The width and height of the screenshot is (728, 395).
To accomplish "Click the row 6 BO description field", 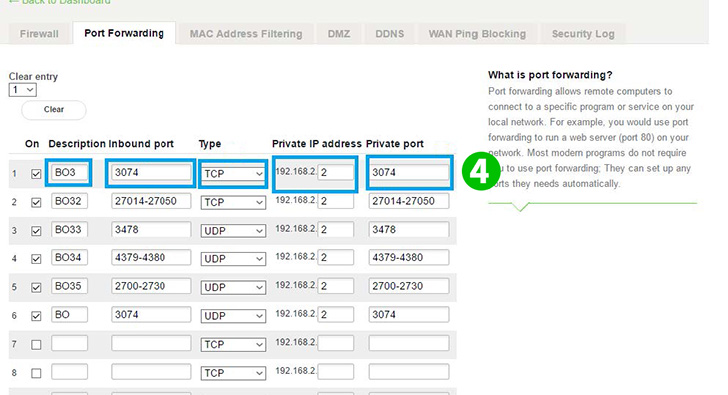I will (69, 314).
